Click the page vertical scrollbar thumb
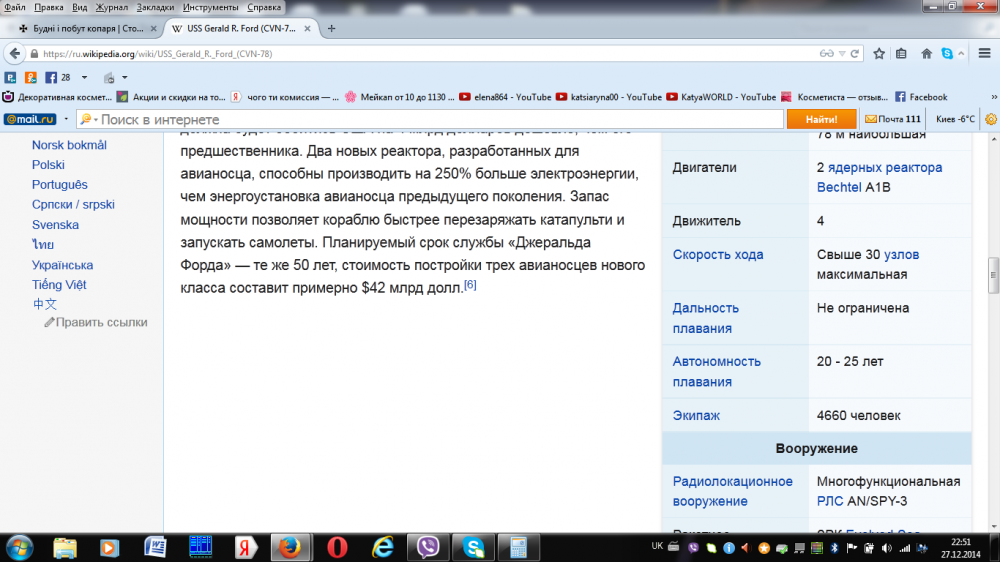Viewport: 1000px width, 562px height. (993, 276)
